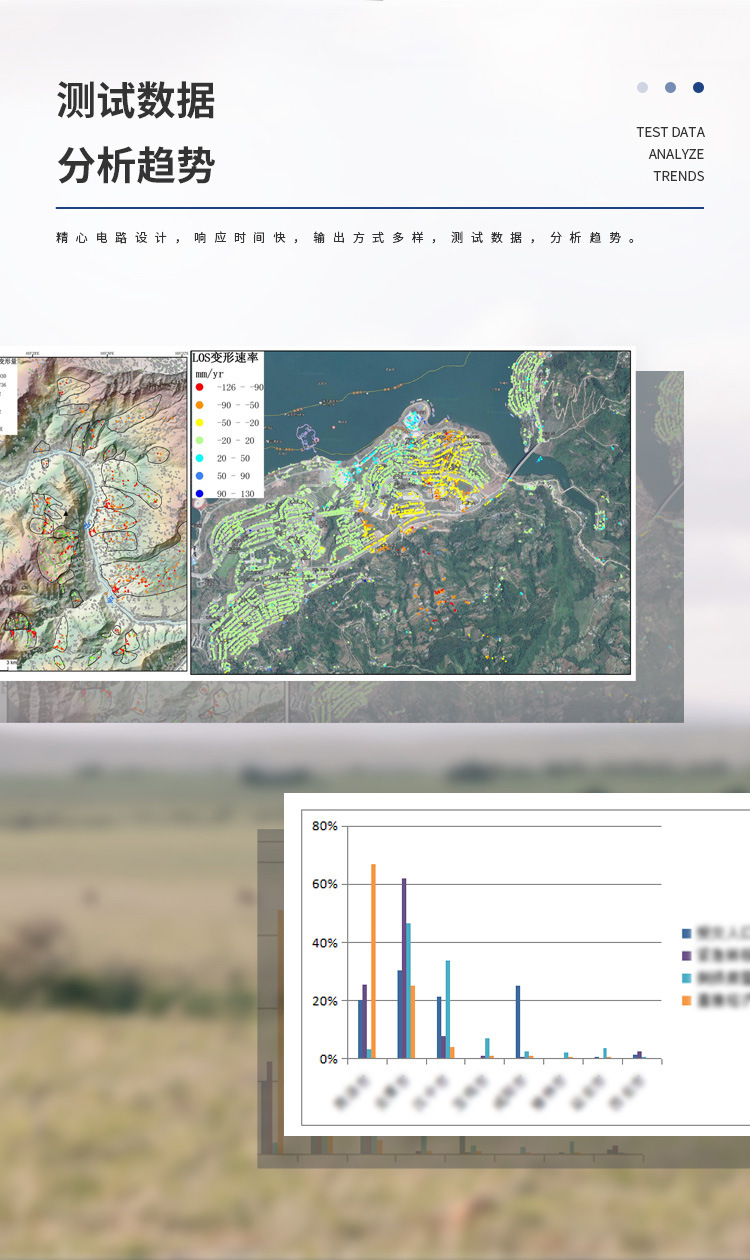Click the 0% axis label on the chart

329,1059
